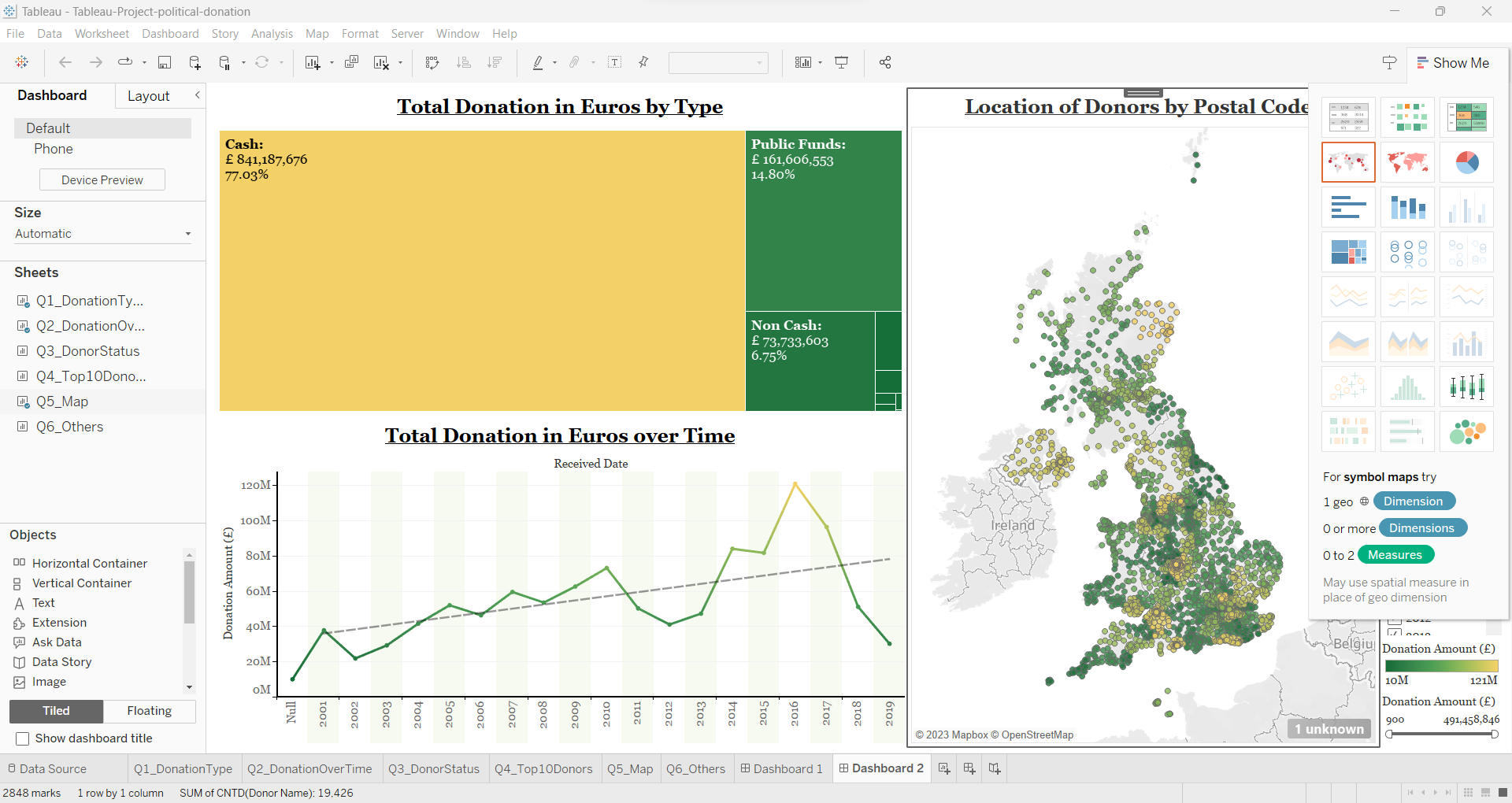1512x803 pixels.
Task: Toggle the Show Me panel button
Action: (1453, 63)
